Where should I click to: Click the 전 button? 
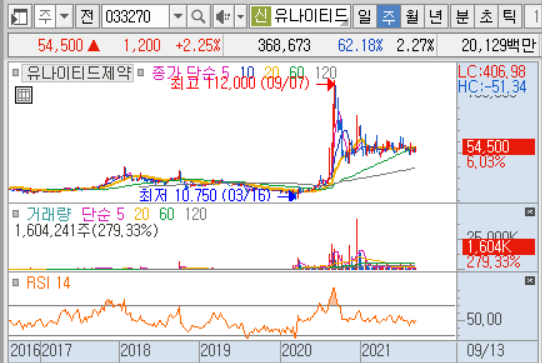[87, 16]
